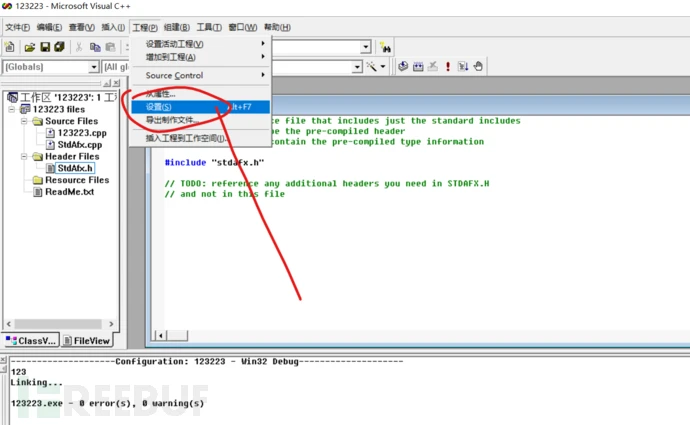Click the Copy toolbar icon
This screenshot has height=425, width=690.
(95, 47)
